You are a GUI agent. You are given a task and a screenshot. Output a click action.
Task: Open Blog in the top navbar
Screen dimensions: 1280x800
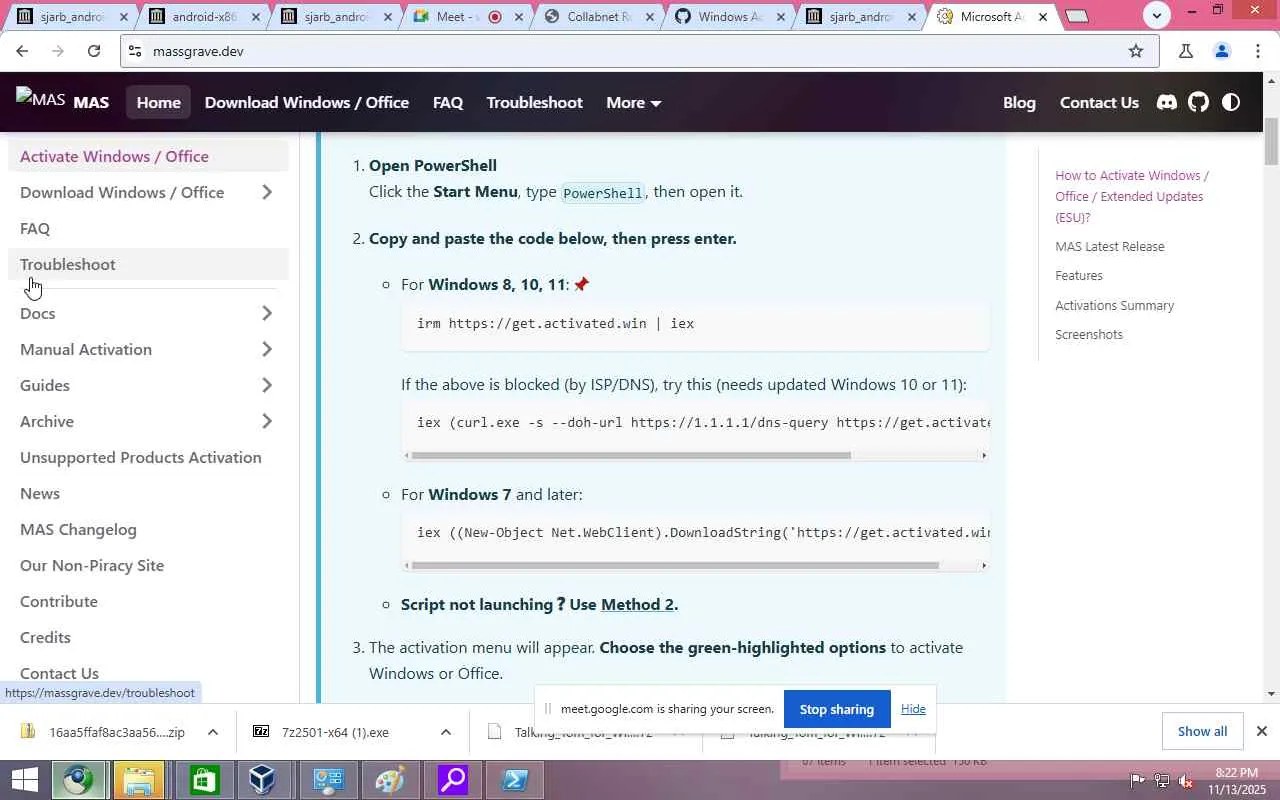click(x=1019, y=102)
